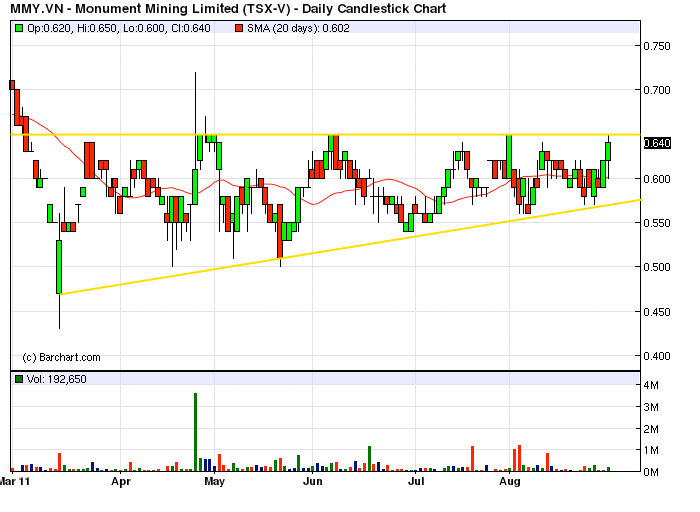700x512 pixels.
Task: Click the May date axis label
Action: pyautogui.click(x=214, y=482)
